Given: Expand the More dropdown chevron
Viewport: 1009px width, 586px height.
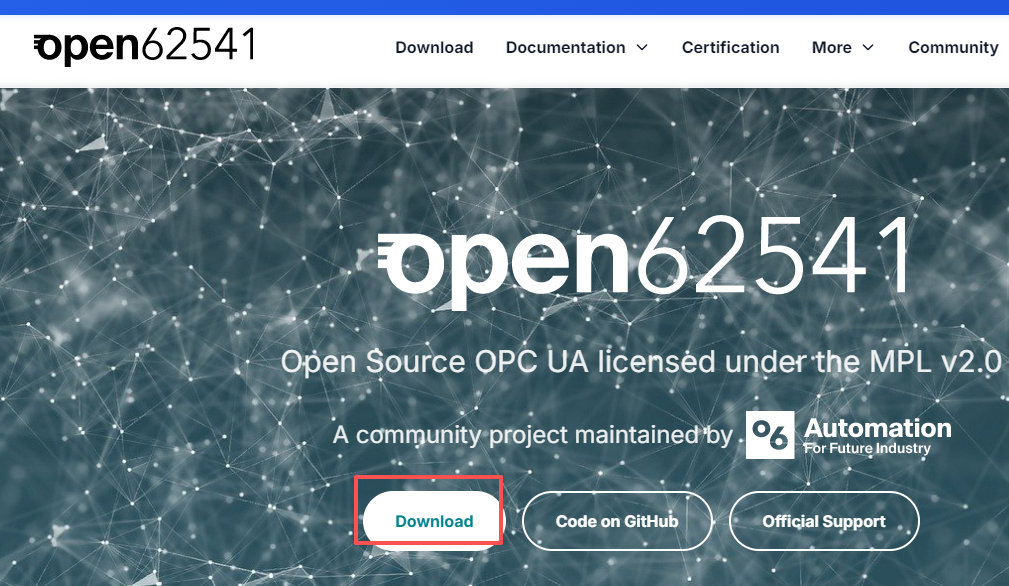Looking at the screenshot, I should 867,48.
